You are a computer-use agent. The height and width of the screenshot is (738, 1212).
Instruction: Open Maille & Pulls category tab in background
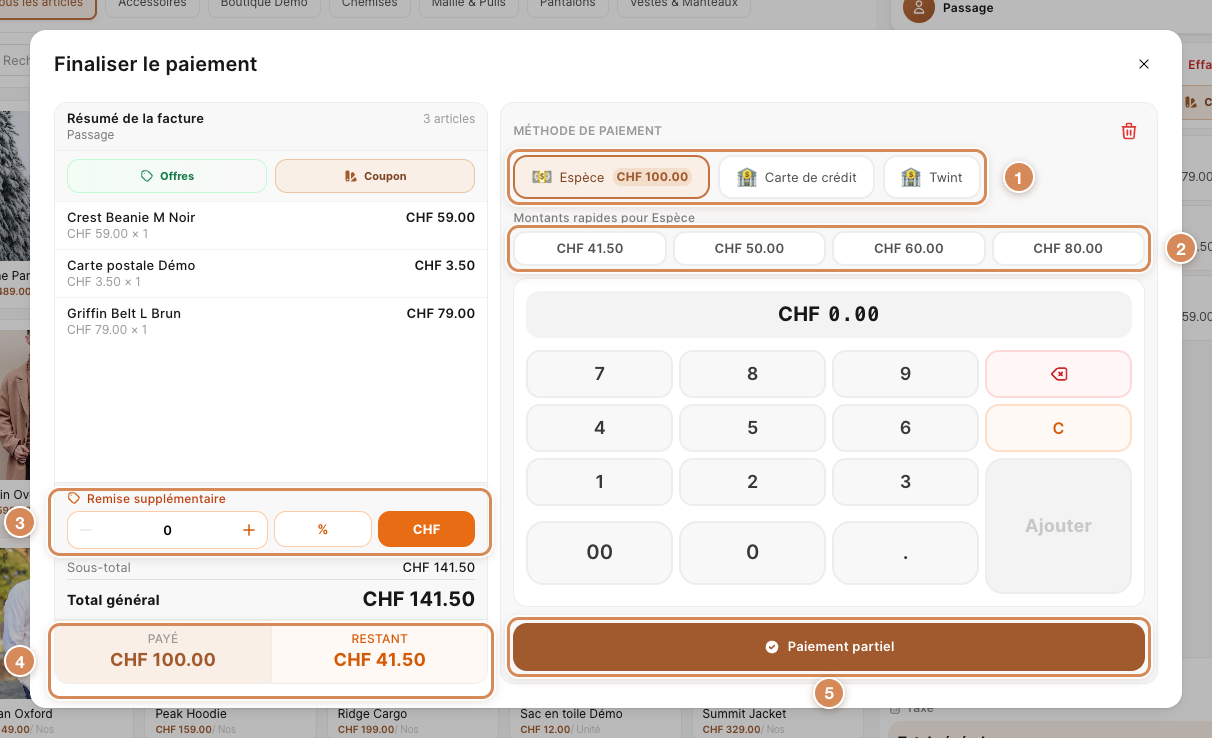pyautogui.click(x=469, y=5)
